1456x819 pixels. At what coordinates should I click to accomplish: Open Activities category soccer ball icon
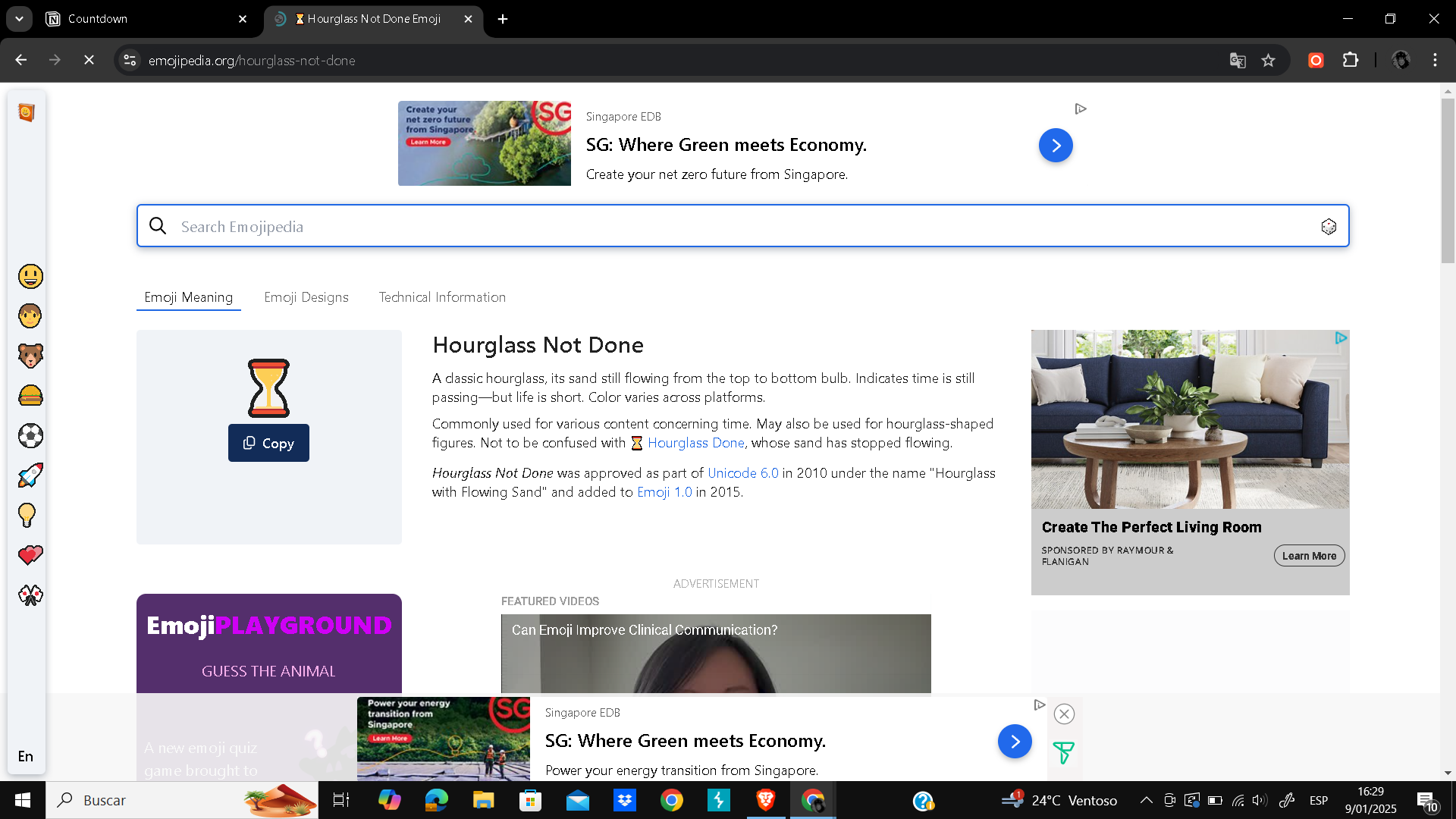tap(30, 436)
